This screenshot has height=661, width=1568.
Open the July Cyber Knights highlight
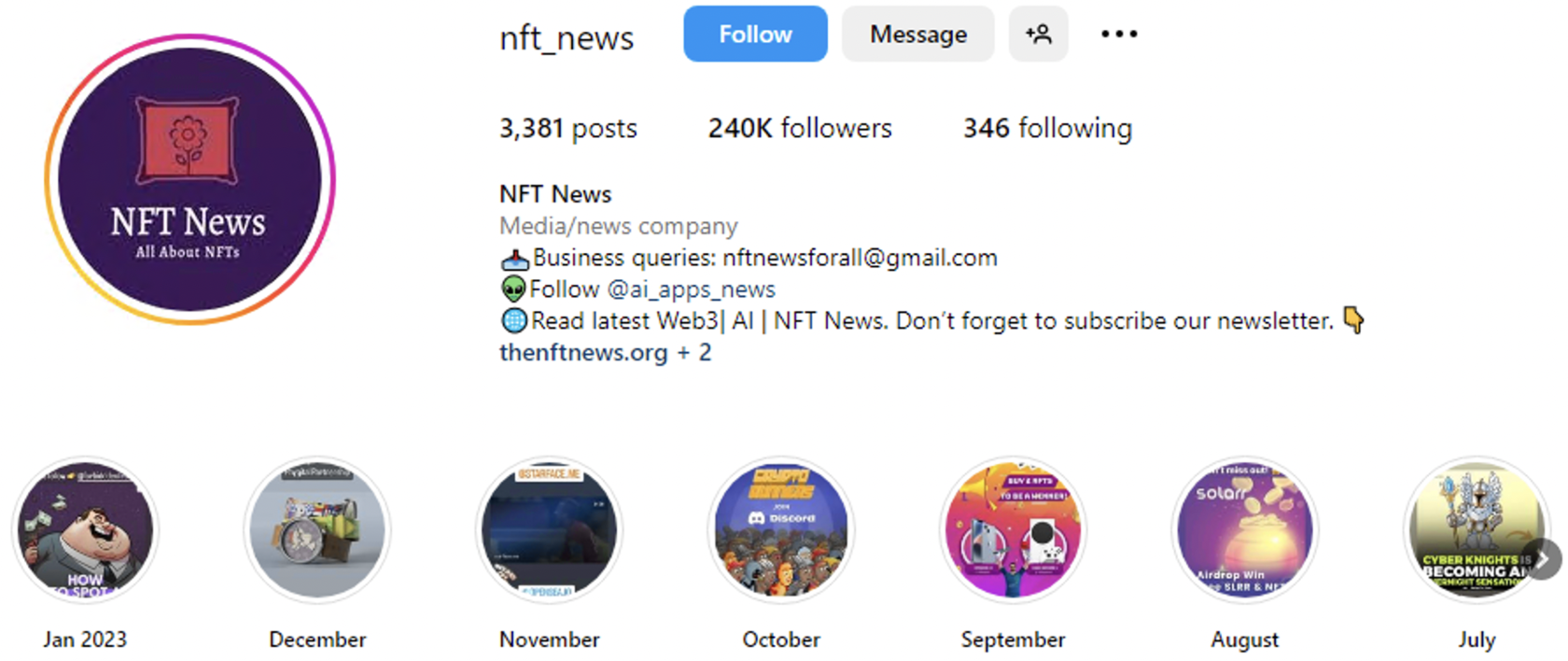1477,530
